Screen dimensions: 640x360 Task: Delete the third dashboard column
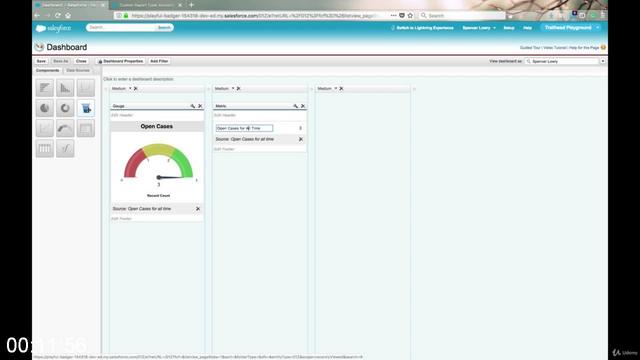coord(341,89)
